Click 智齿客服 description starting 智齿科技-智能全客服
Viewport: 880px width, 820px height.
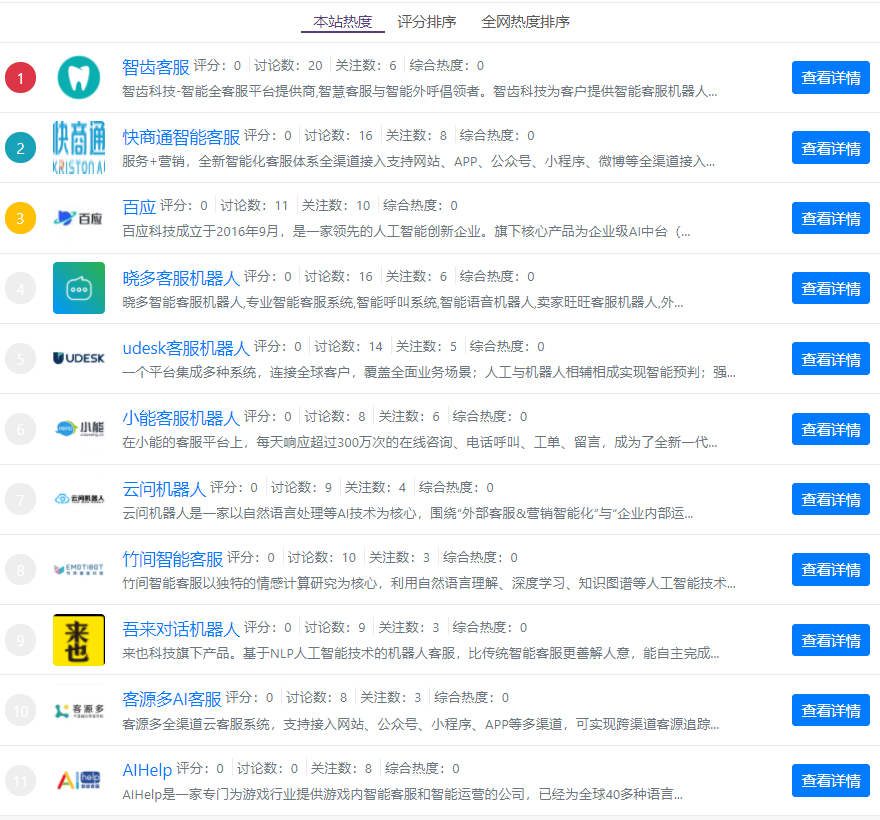tap(420, 91)
